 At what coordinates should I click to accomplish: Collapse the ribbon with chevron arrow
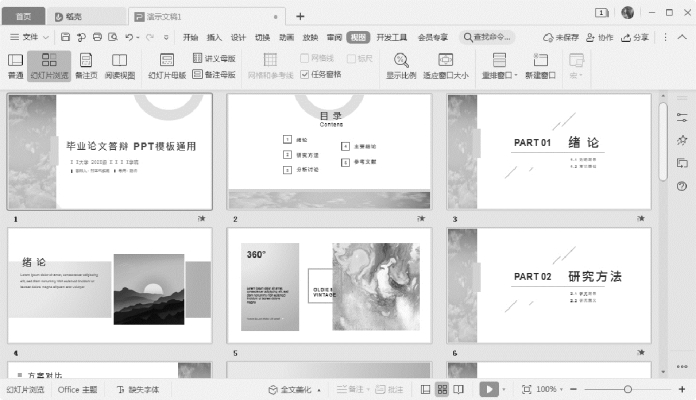point(682,37)
